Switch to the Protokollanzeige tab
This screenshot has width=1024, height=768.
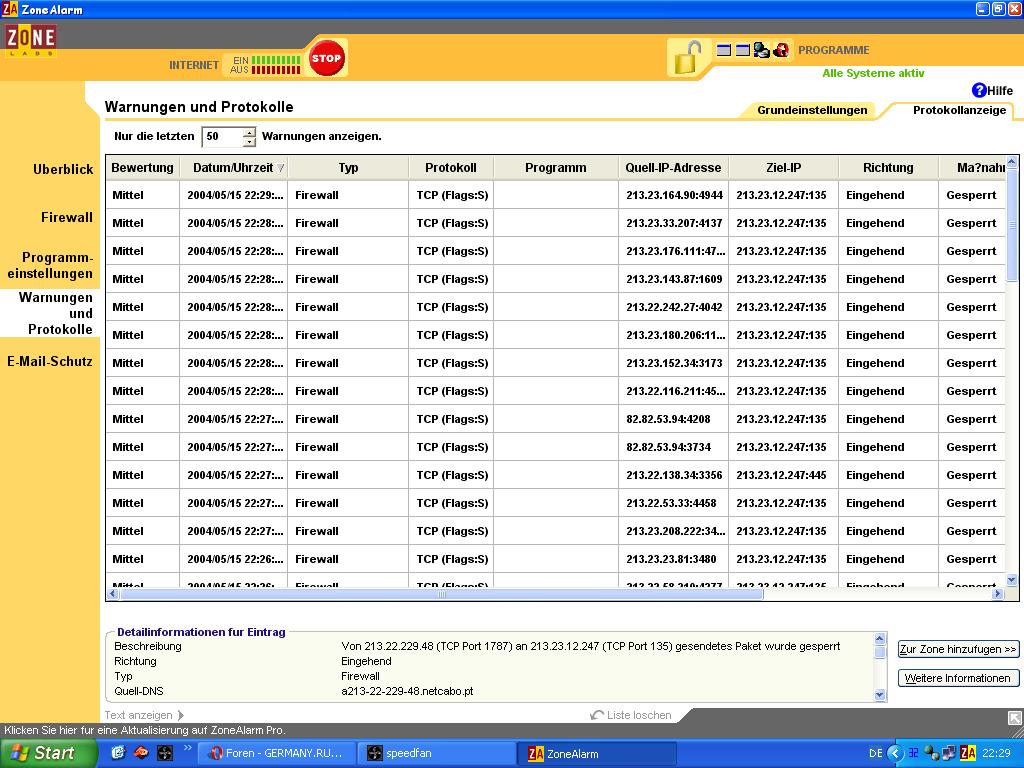959,110
